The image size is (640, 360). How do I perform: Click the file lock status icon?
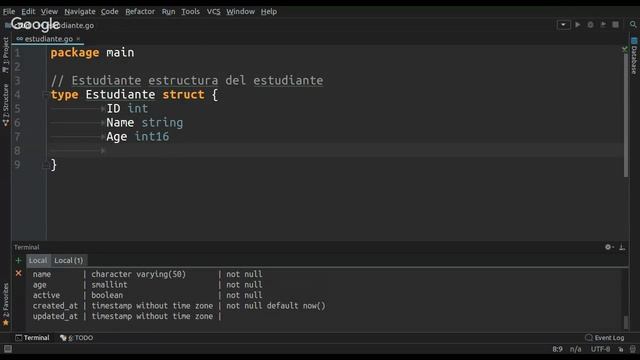[621, 349]
